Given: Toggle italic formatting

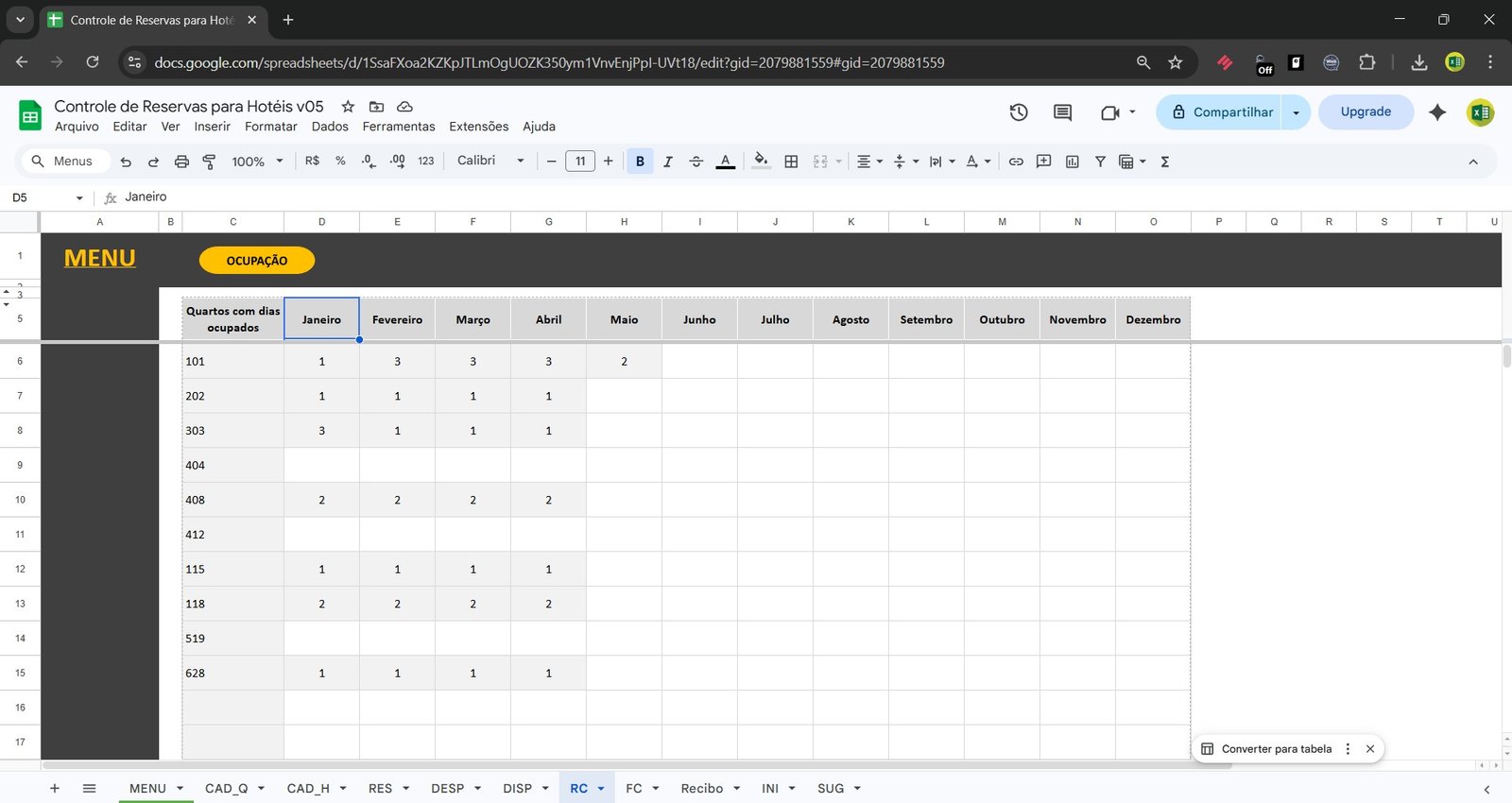Looking at the screenshot, I should point(668,162).
